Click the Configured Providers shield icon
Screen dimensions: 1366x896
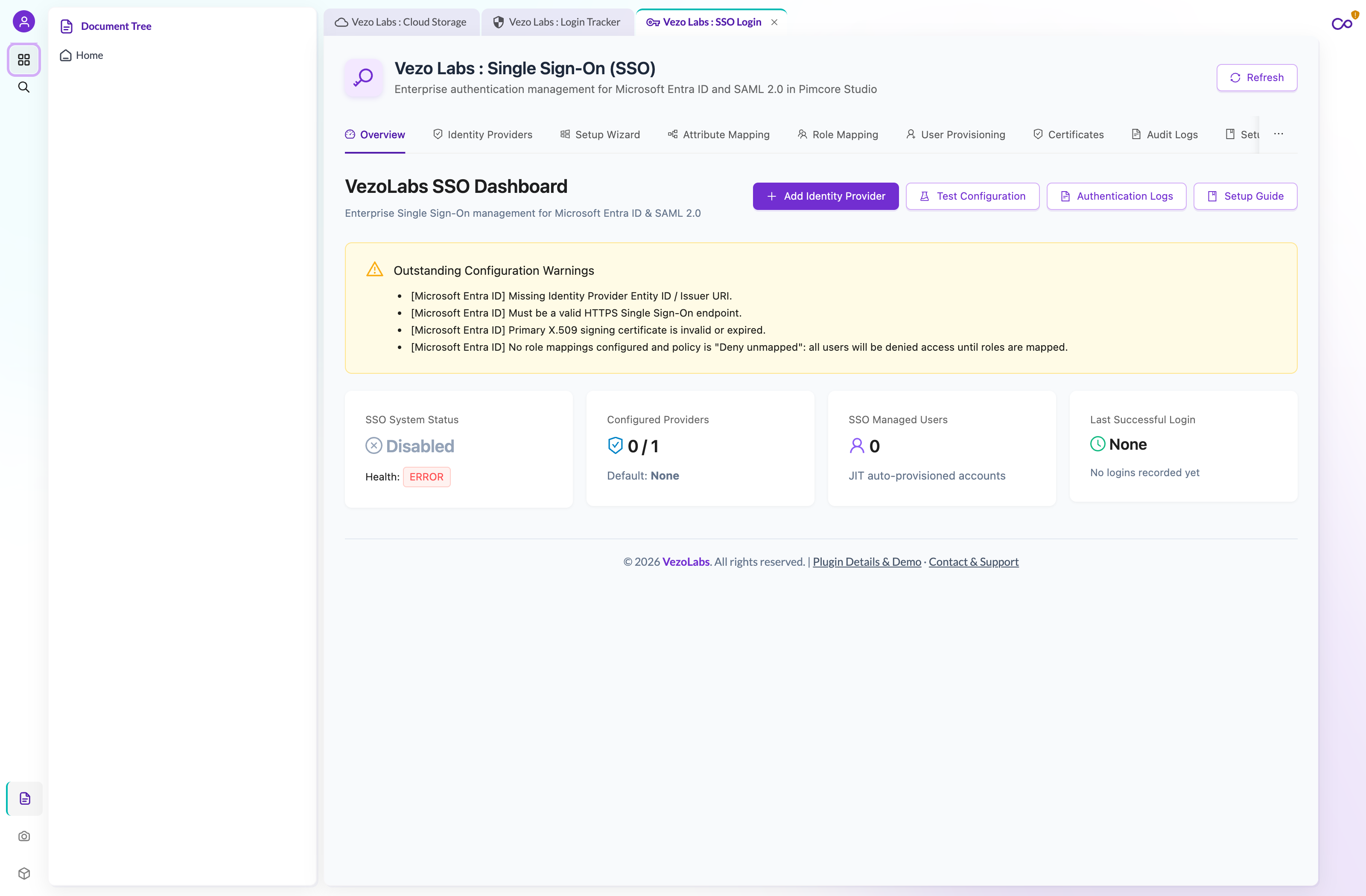click(x=615, y=446)
